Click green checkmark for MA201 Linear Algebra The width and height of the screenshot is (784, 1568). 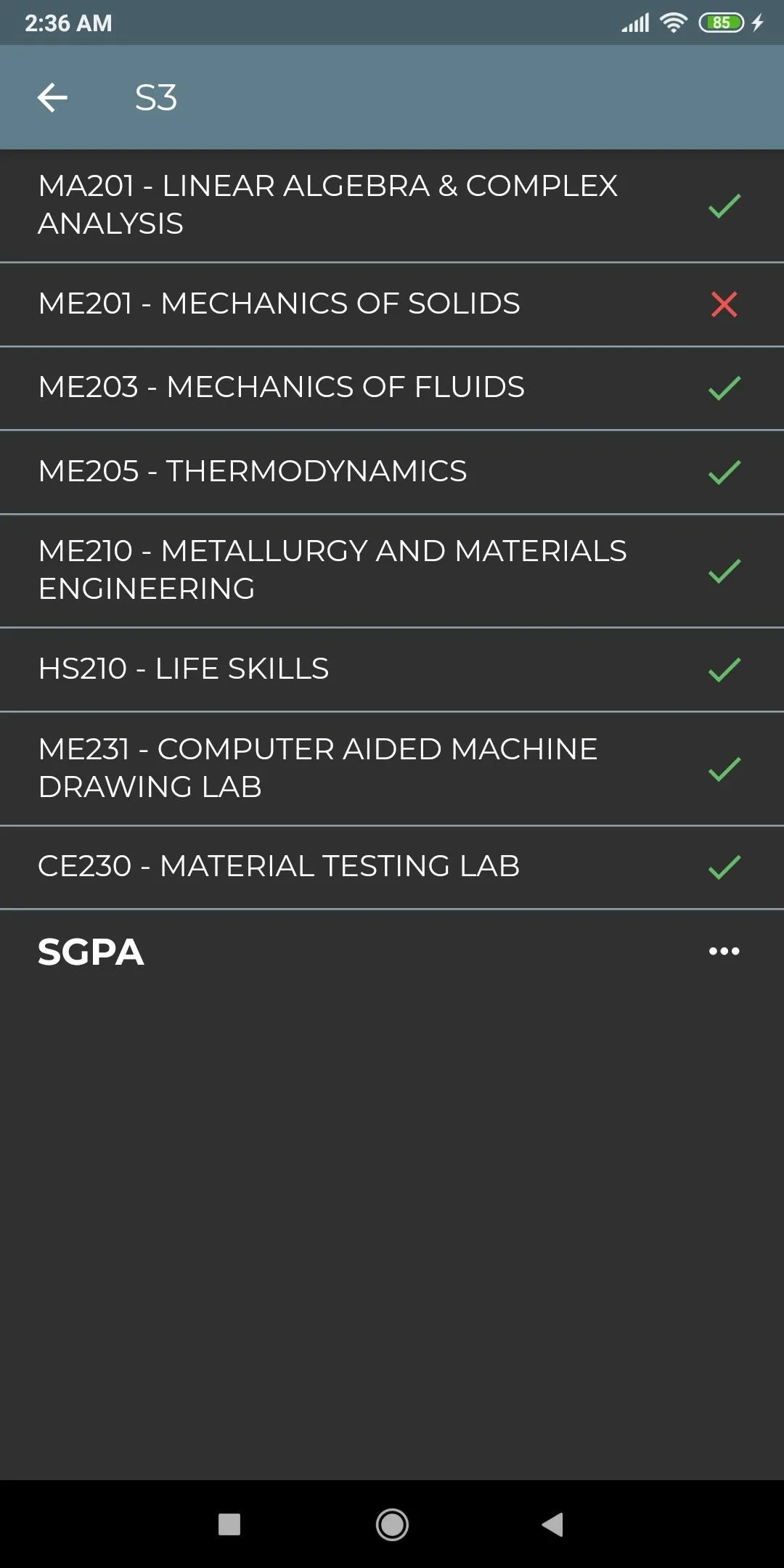coord(724,206)
